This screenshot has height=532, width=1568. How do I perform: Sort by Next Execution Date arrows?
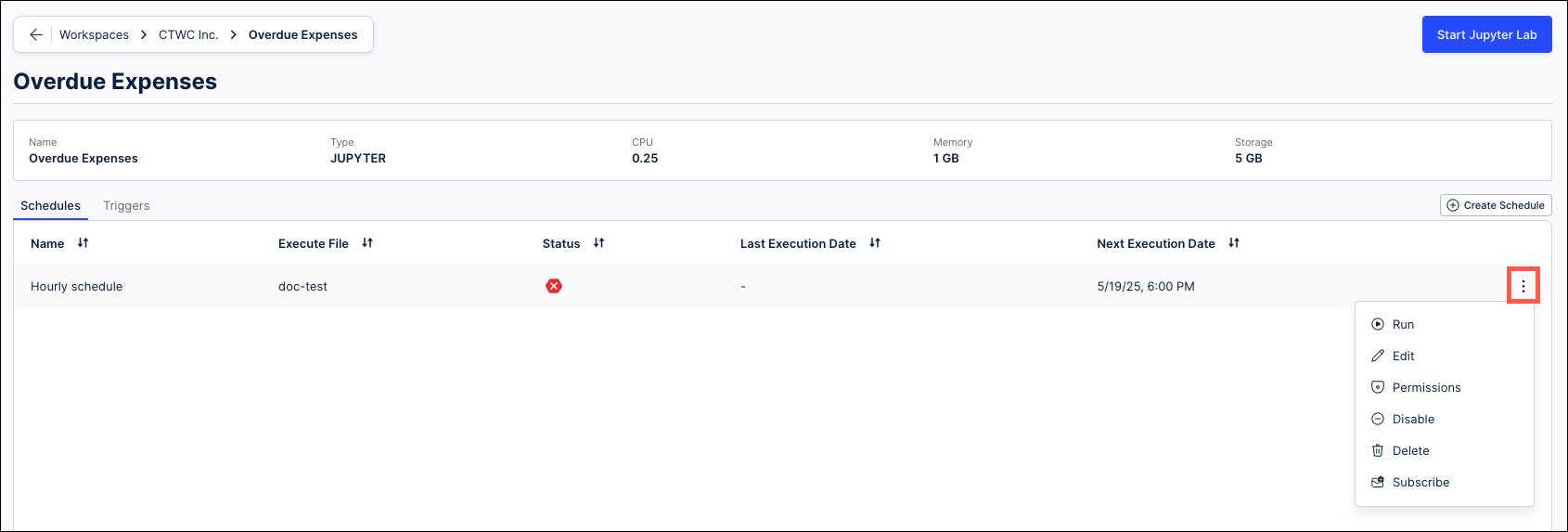coord(1234,243)
